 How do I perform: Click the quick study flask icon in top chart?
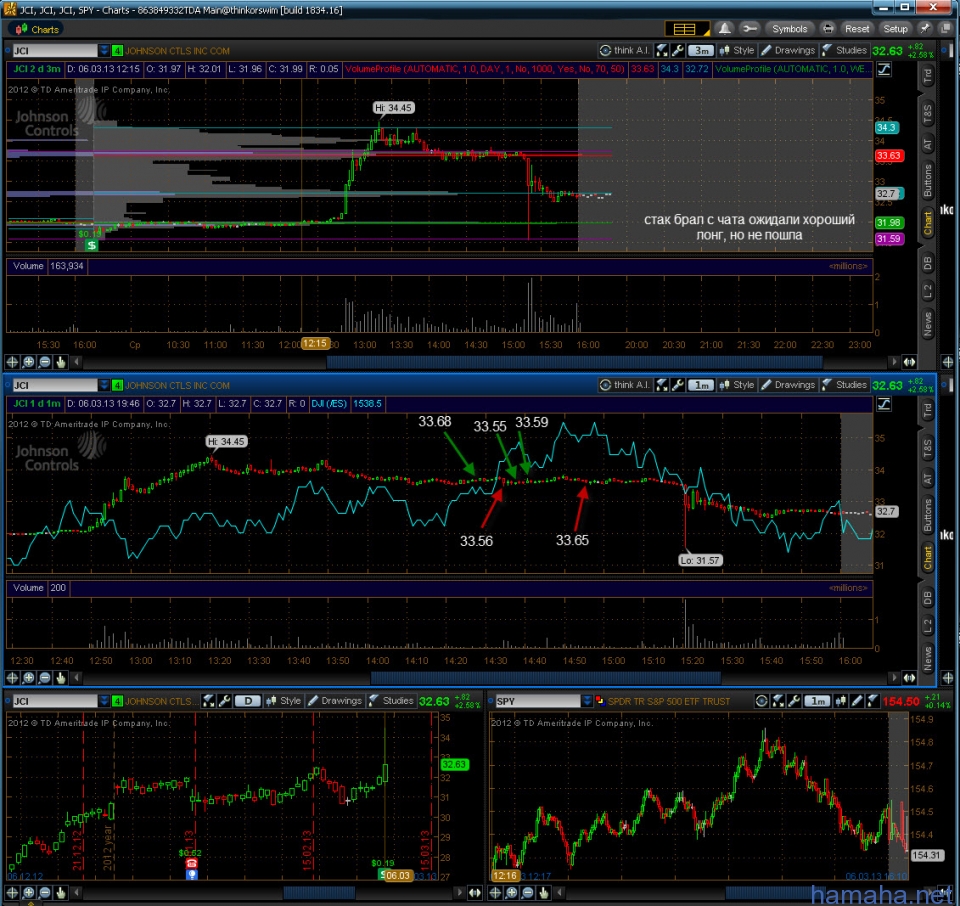(661, 50)
